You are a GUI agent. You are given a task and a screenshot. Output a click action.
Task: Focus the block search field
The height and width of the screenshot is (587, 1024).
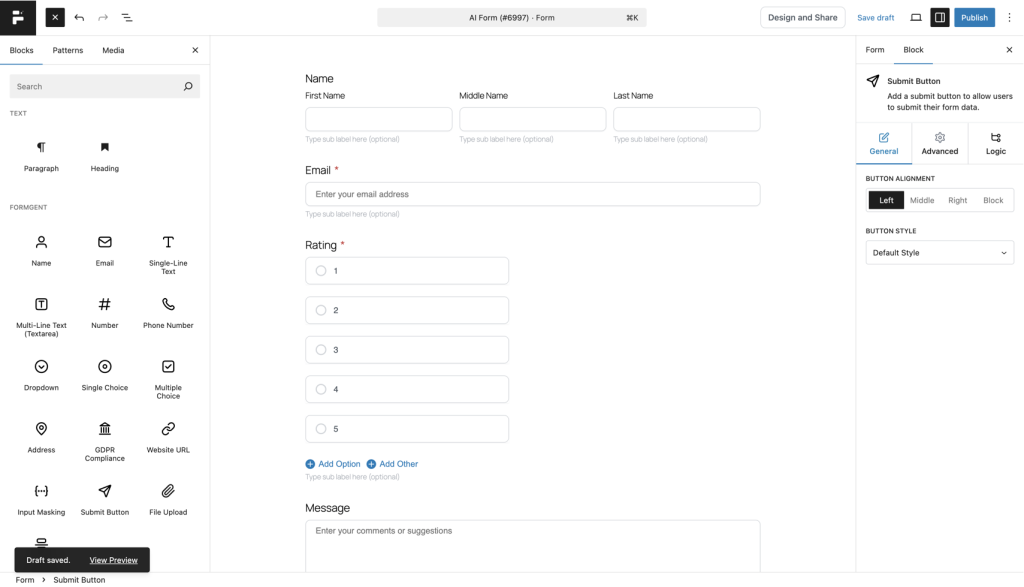(104, 86)
